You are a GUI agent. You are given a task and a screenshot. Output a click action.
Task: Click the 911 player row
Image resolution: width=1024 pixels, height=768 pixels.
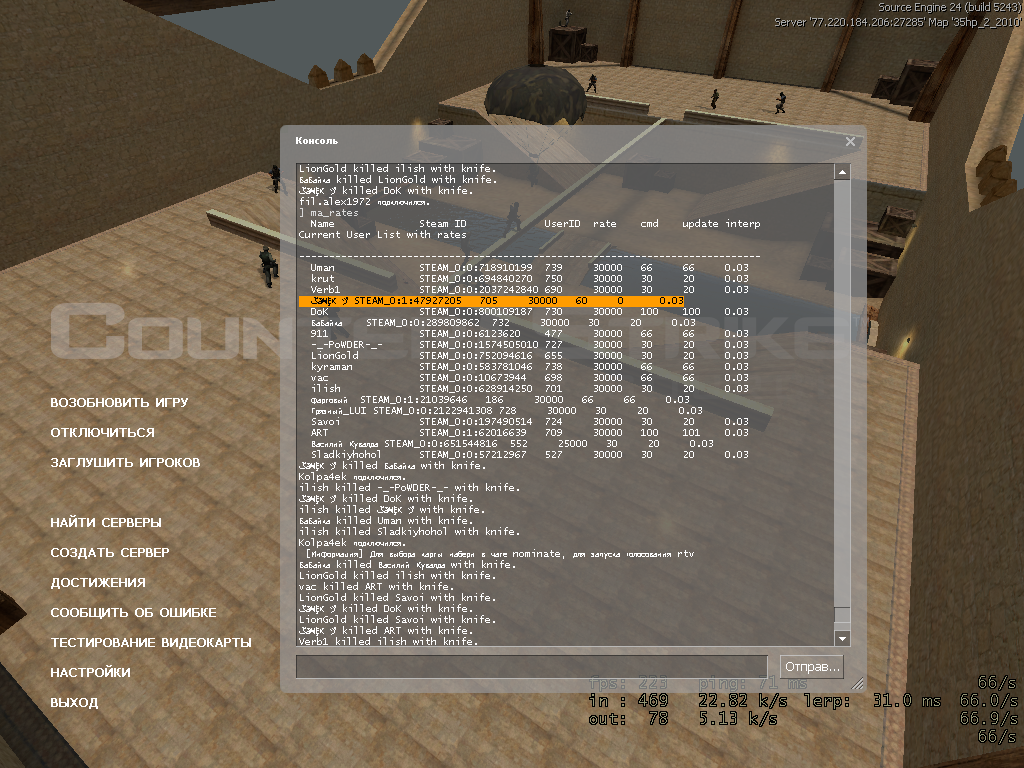coord(530,334)
